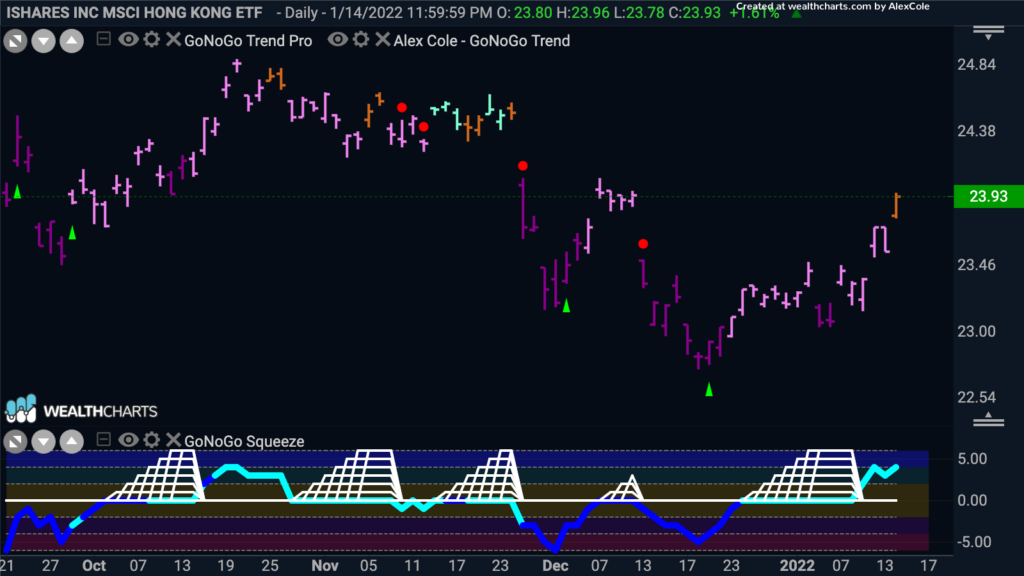1024x576 pixels.
Task: Click the resize icon in Squeeze pane
Action: 15,442
